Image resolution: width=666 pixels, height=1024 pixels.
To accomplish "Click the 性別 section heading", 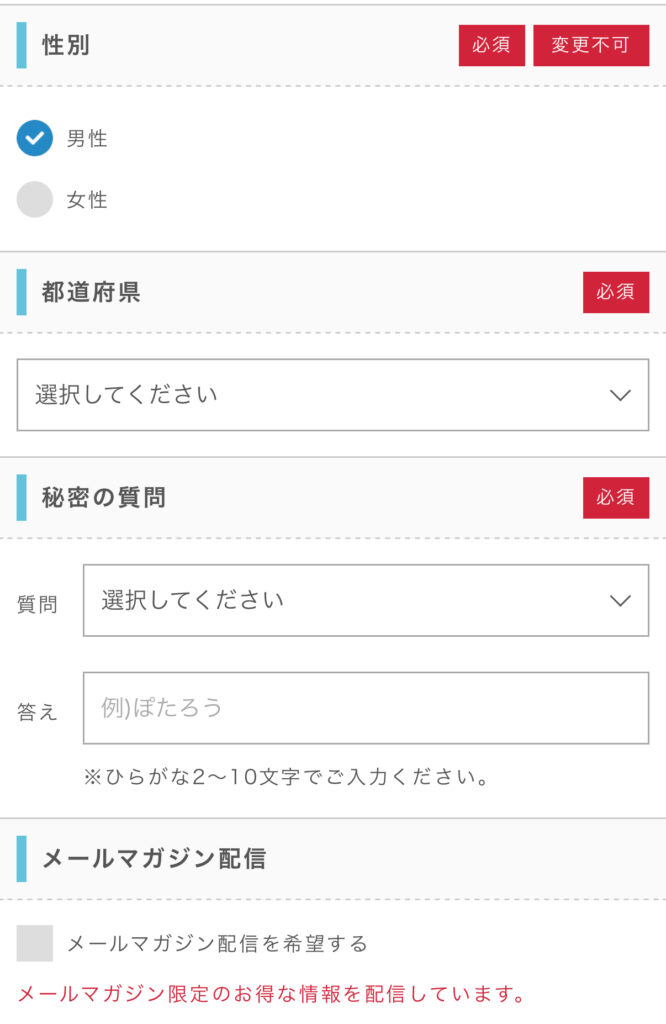I will (x=66, y=45).
